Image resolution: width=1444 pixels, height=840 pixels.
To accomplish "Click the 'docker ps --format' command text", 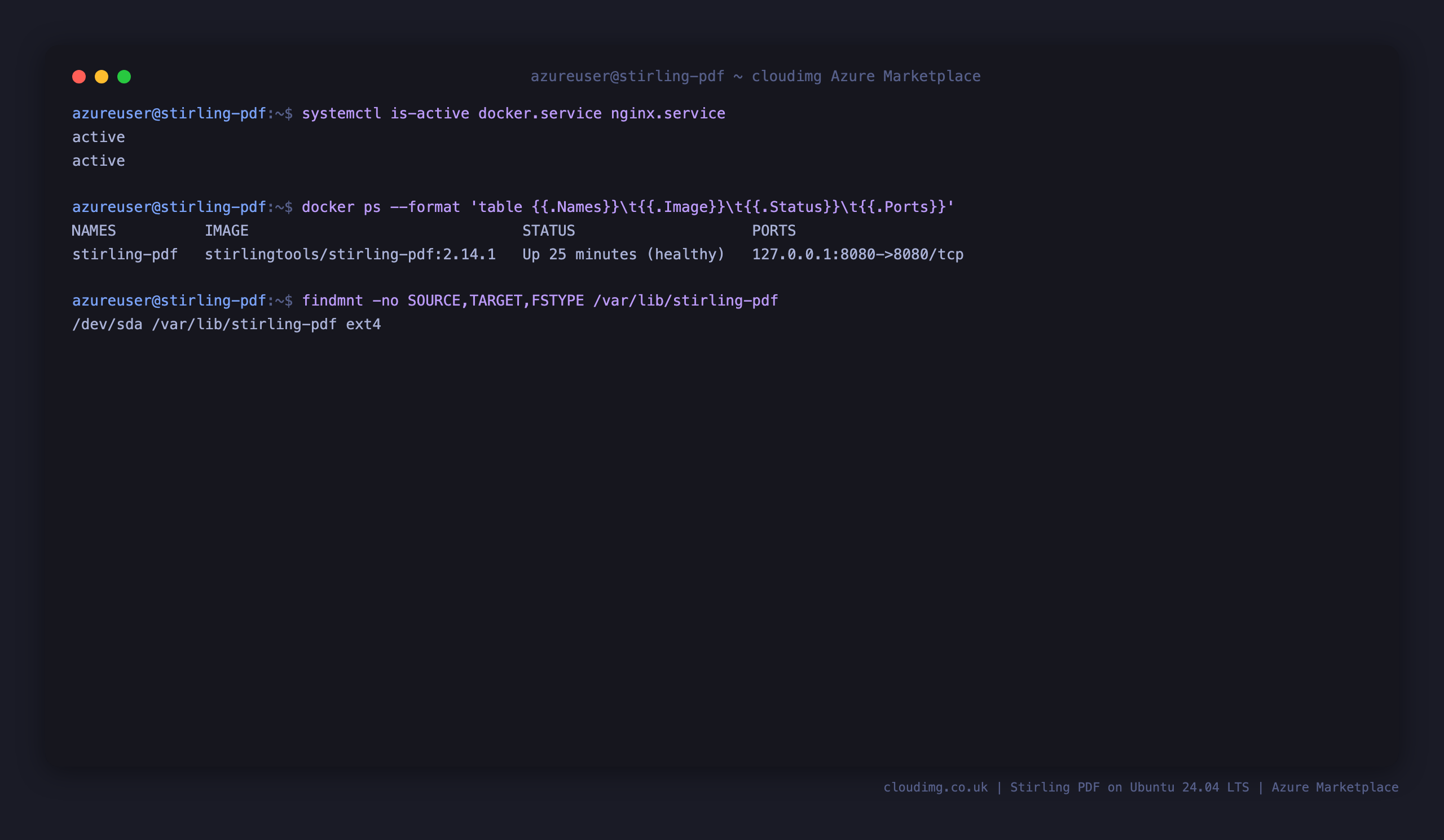I will point(628,207).
